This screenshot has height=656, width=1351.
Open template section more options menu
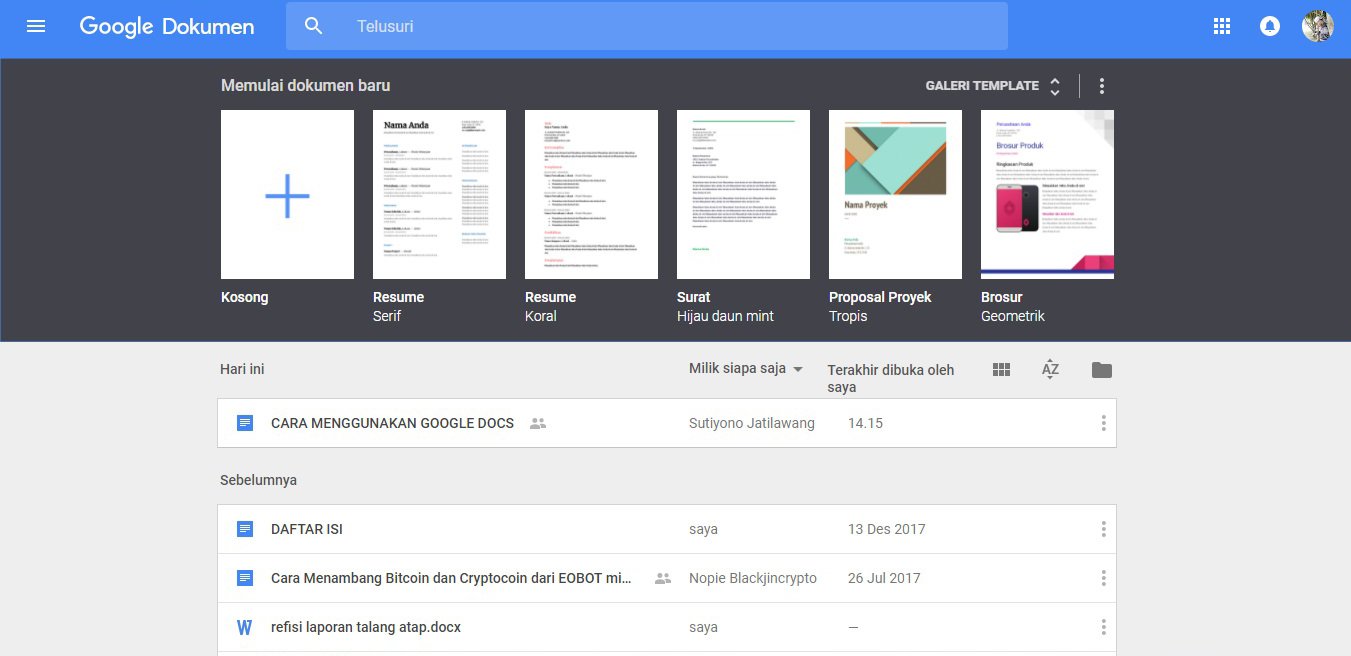(1102, 86)
